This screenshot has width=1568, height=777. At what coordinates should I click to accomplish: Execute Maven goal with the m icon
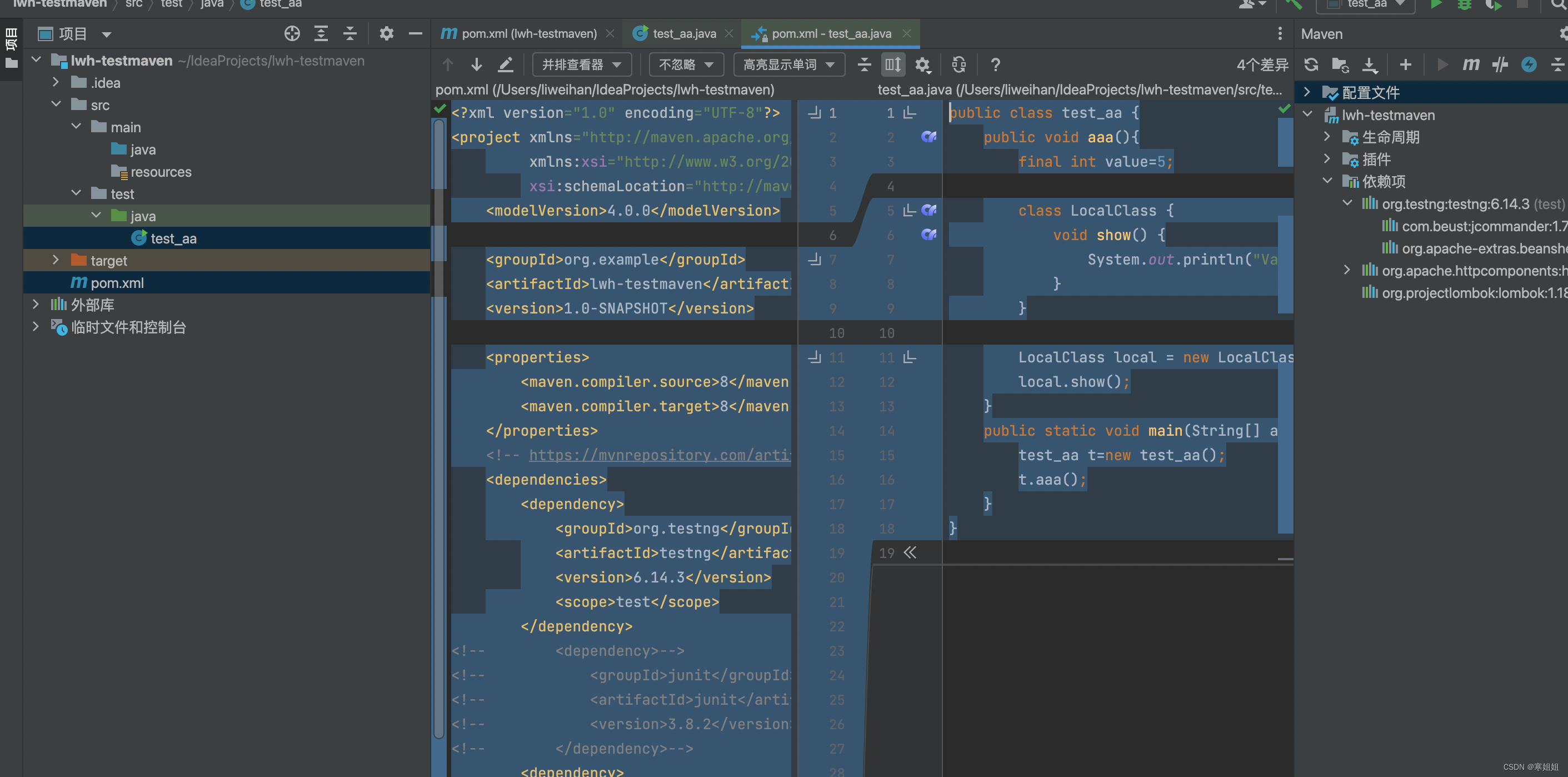tap(1471, 64)
